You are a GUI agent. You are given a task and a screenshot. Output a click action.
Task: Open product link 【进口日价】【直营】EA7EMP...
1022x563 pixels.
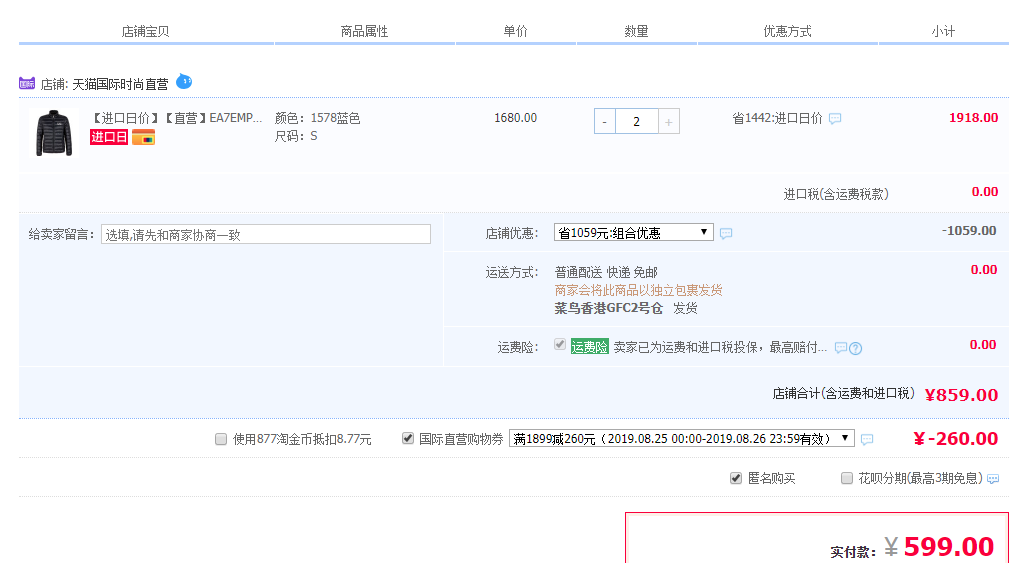175,118
